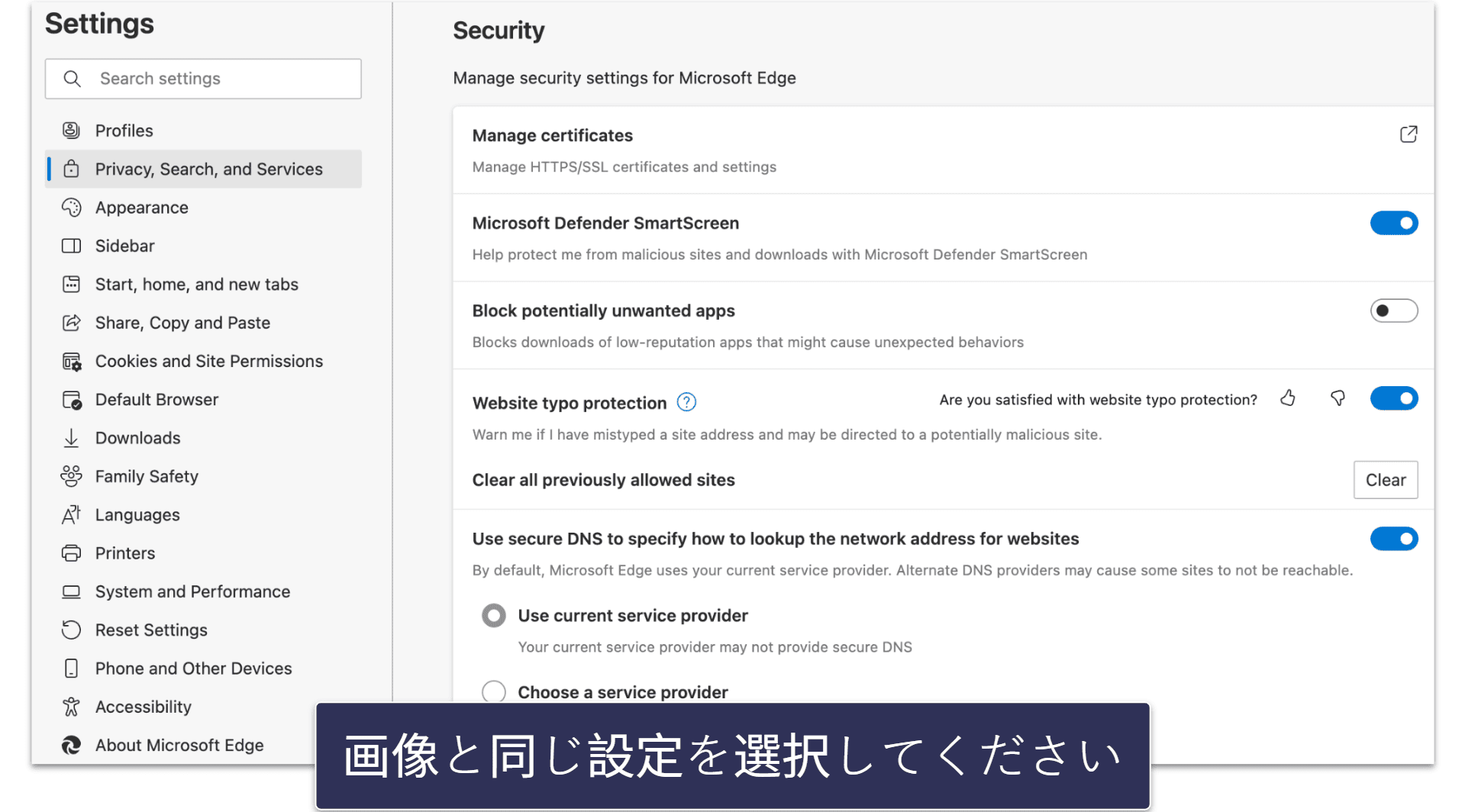Select Choose a service provider radio
This screenshot has height=812, width=1465.
point(494,691)
